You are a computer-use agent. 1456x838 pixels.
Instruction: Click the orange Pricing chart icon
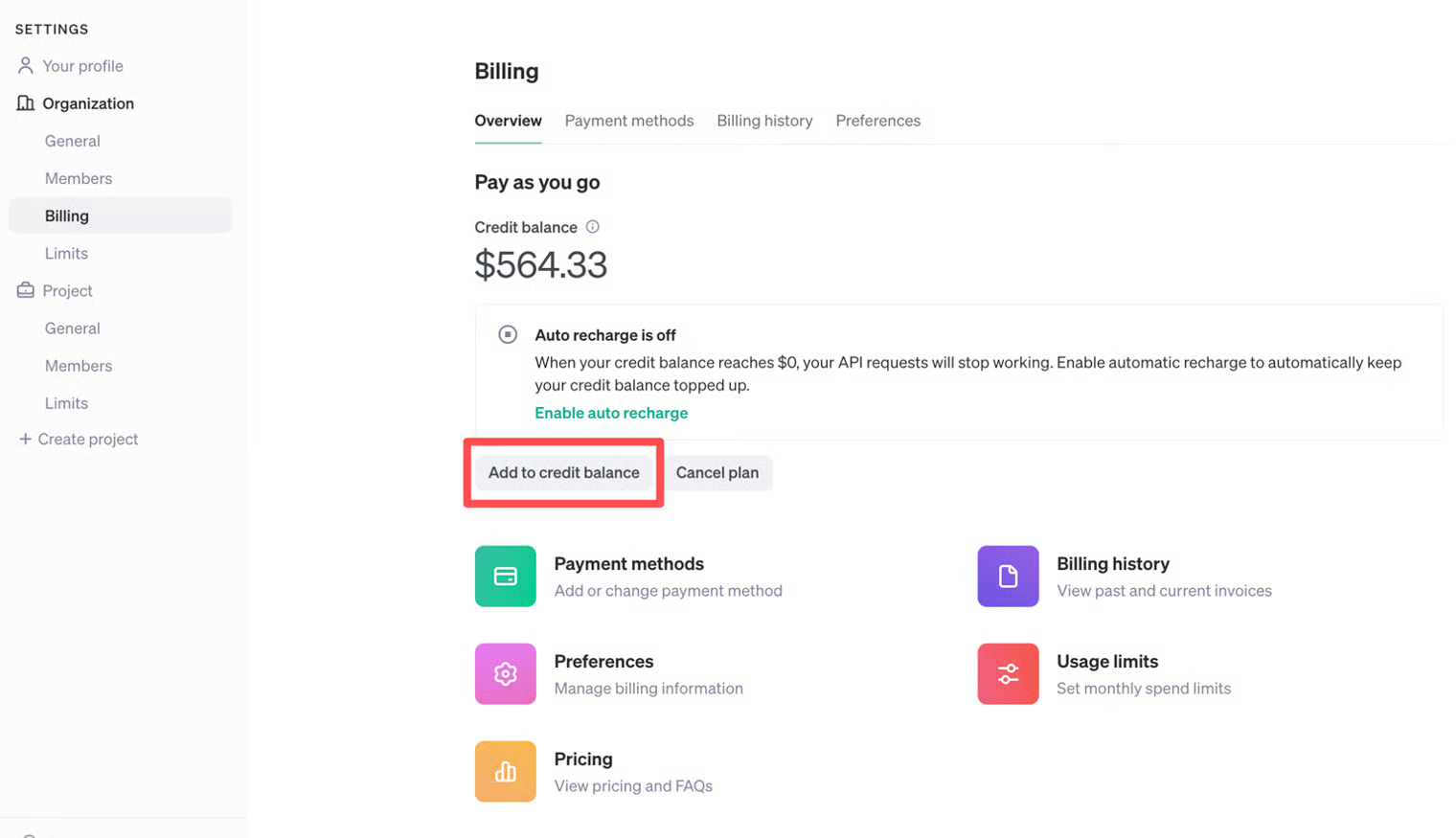(x=505, y=772)
